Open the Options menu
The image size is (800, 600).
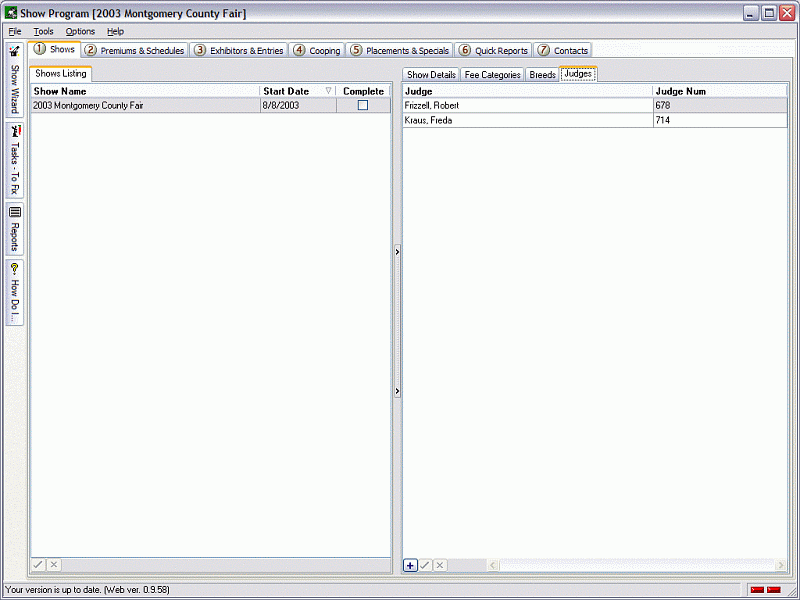coord(80,31)
